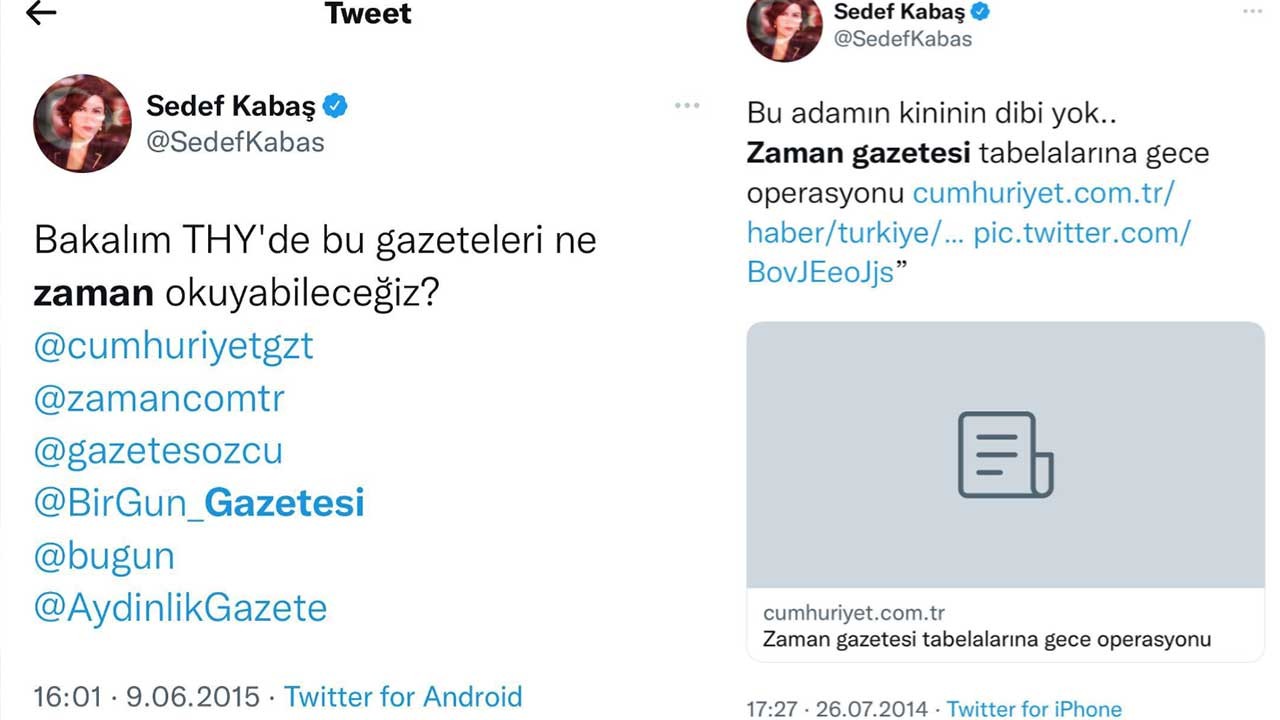Viewport: 1280px width, 720px height.
Task: Click the back arrow icon
Action: point(41,13)
